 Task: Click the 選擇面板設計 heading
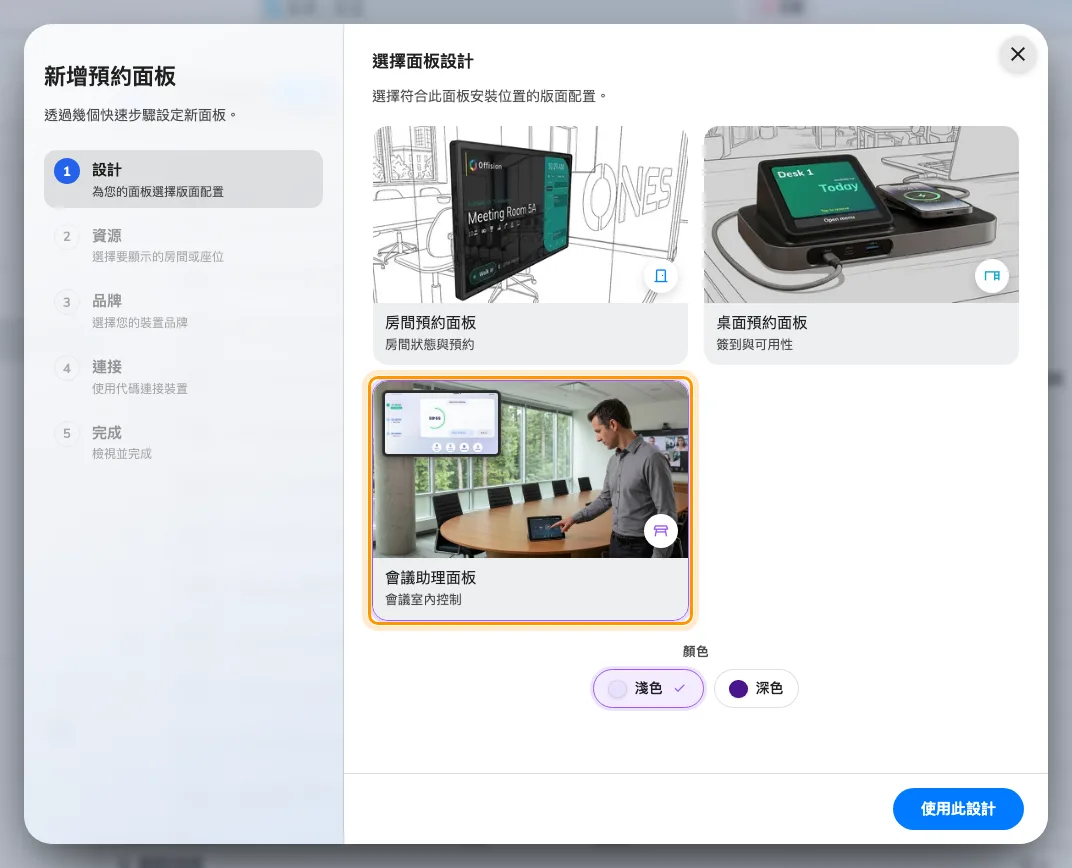click(x=423, y=62)
